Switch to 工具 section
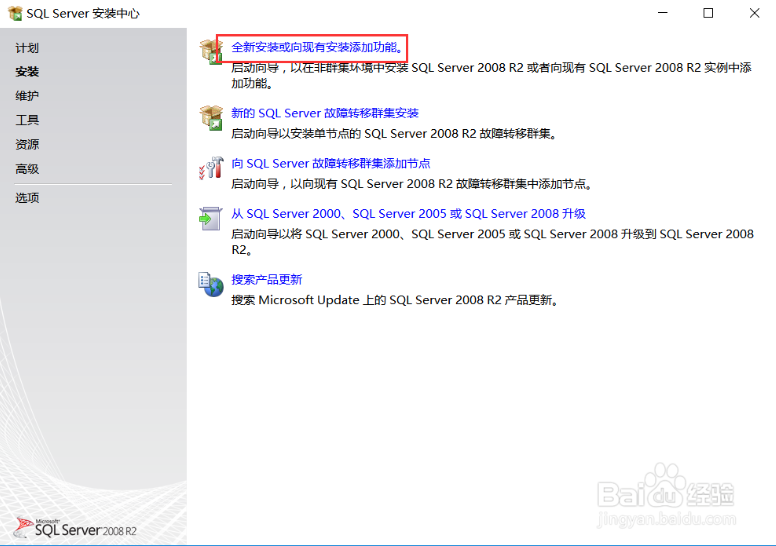Viewport: 776px width, 546px height. pyautogui.click(x=27, y=120)
